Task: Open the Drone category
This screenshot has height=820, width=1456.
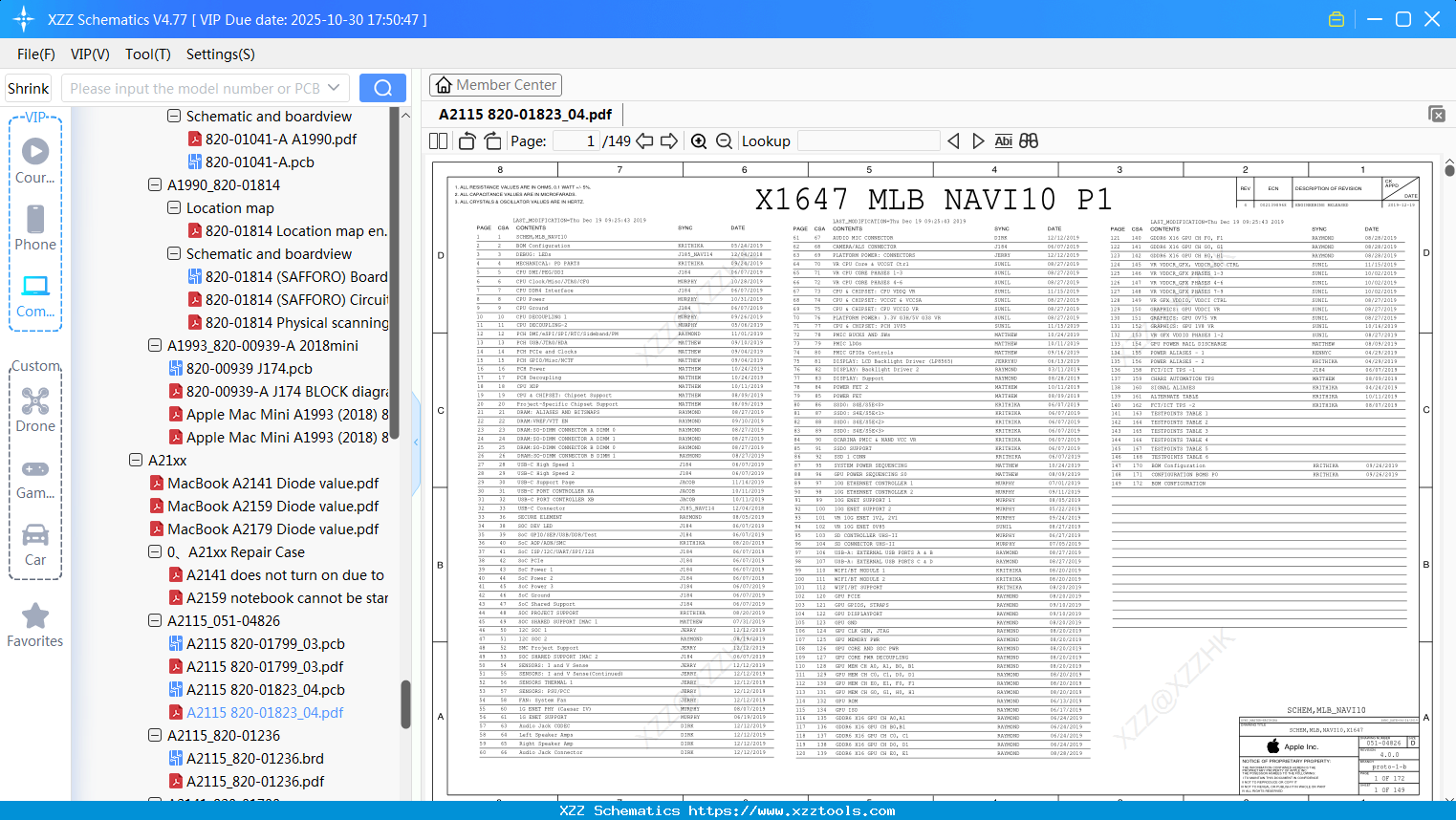Action: coord(35,409)
